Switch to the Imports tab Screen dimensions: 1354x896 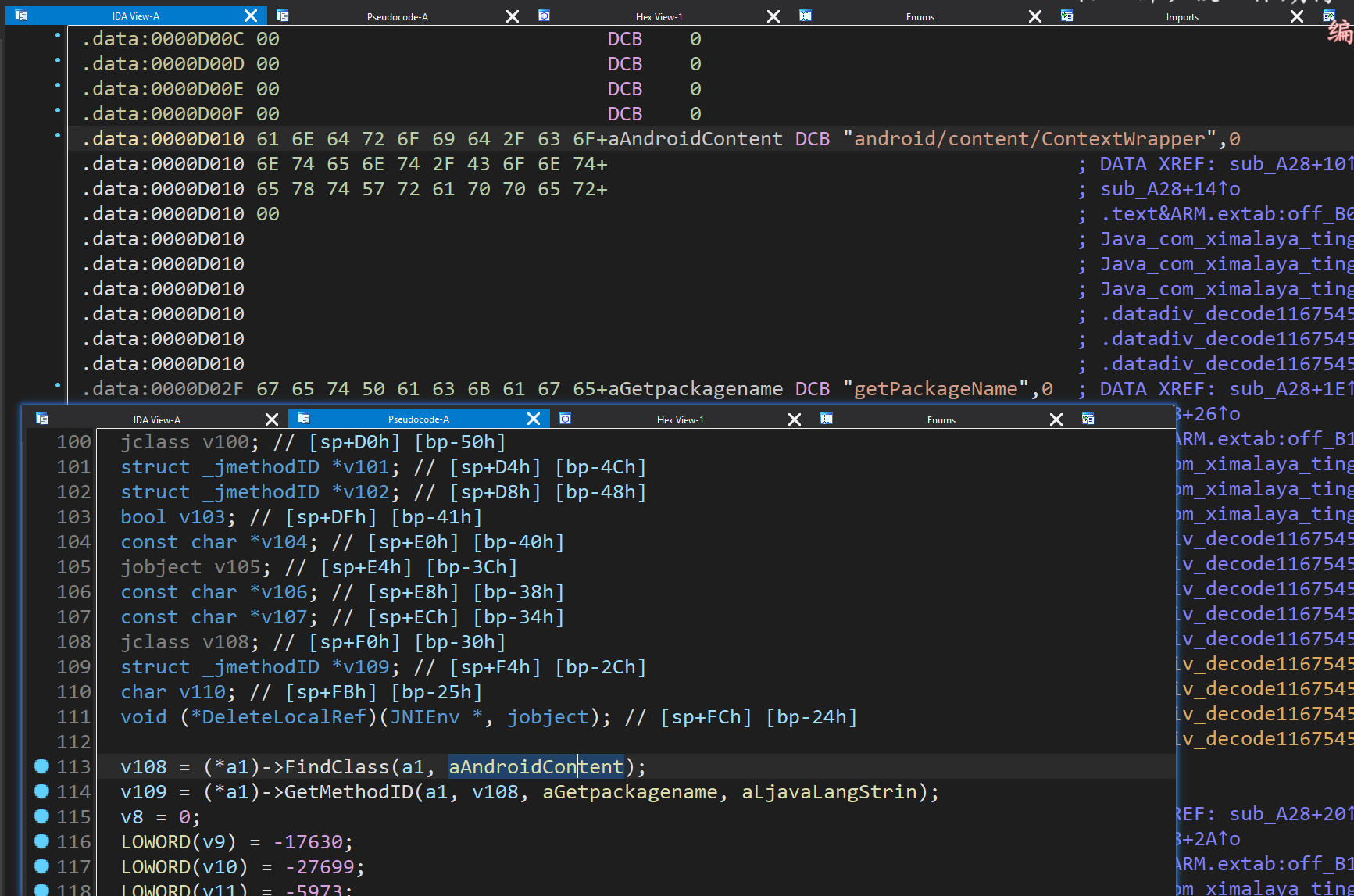[x=1181, y=16]
